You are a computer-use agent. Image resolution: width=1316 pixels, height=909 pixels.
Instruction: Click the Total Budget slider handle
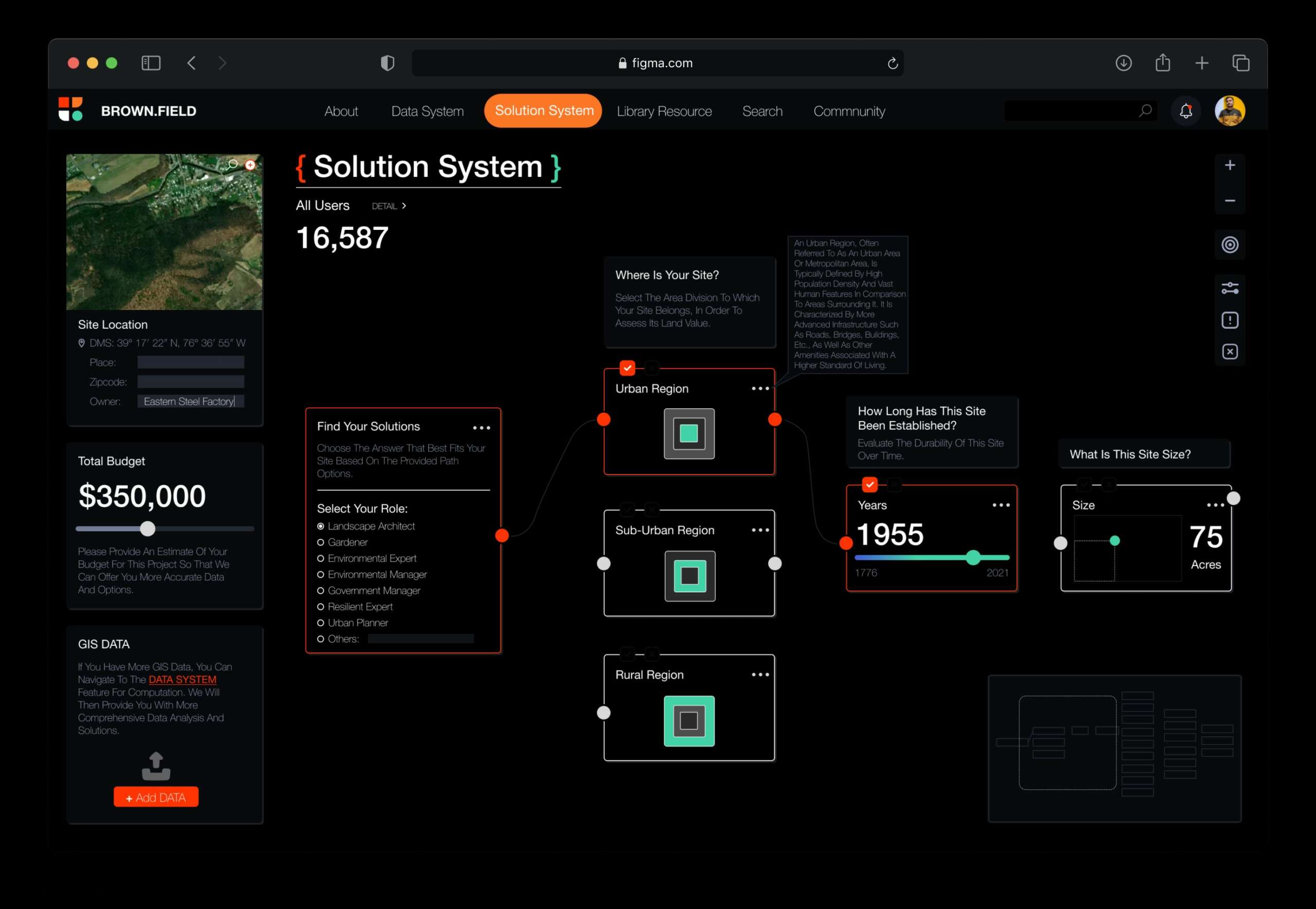(x=148, y=529)
